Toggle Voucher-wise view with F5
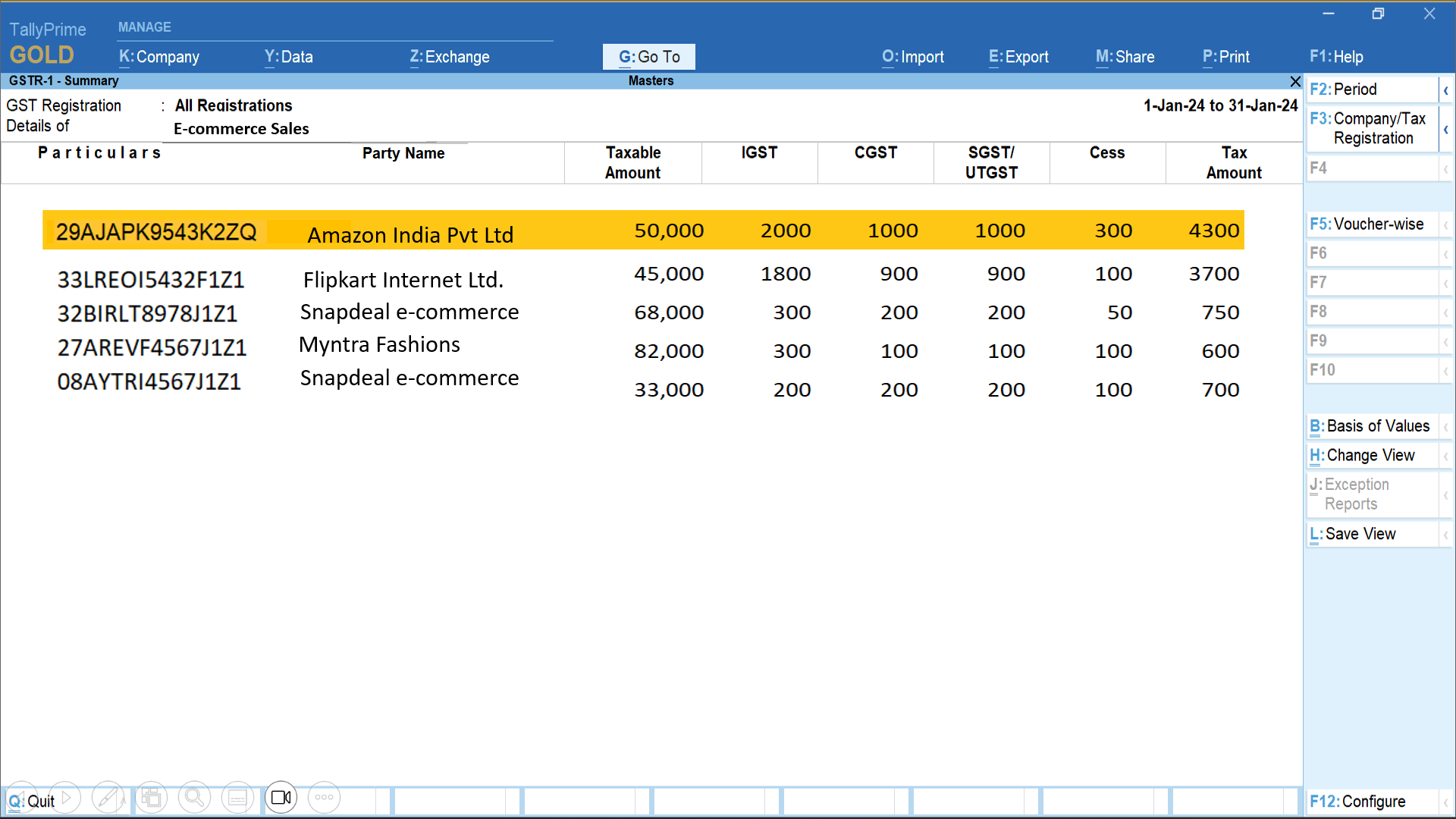Viewport: 1456px width, 819px height. coord(1368,224)
